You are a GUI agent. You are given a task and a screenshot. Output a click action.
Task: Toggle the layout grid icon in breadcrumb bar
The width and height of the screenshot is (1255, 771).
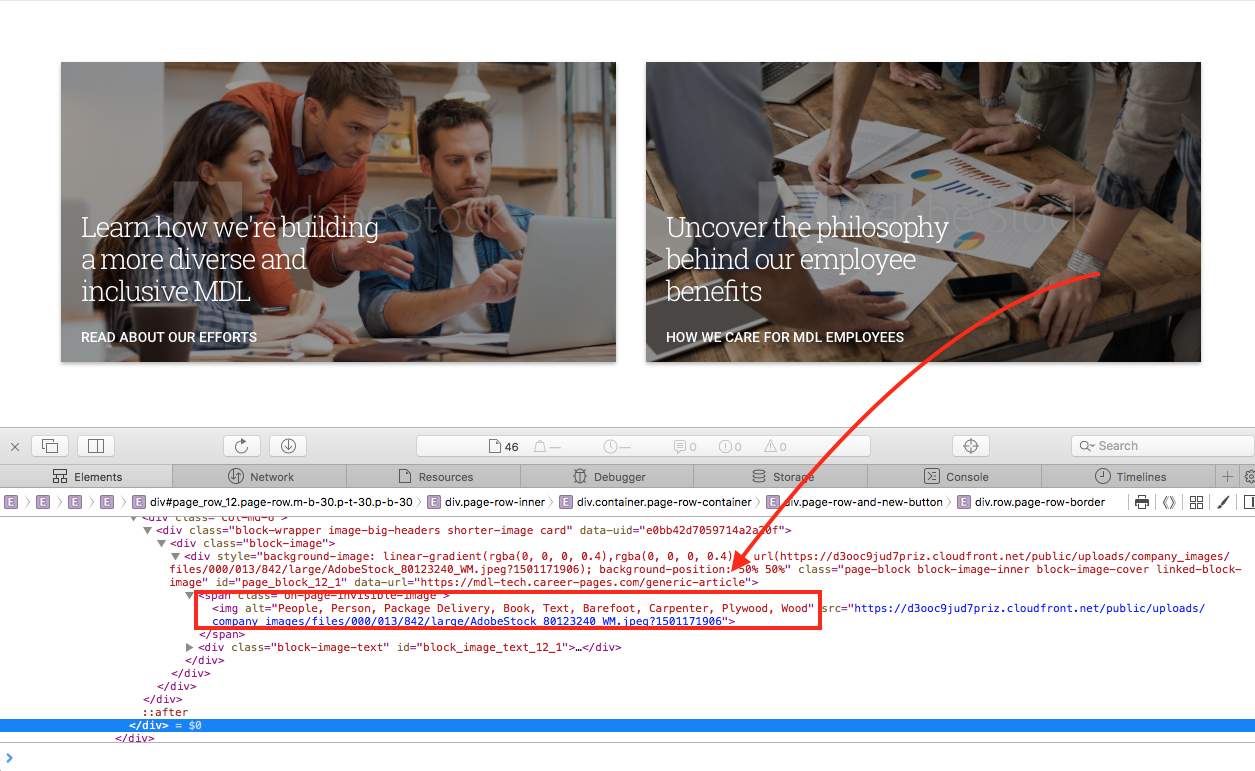1195,502
